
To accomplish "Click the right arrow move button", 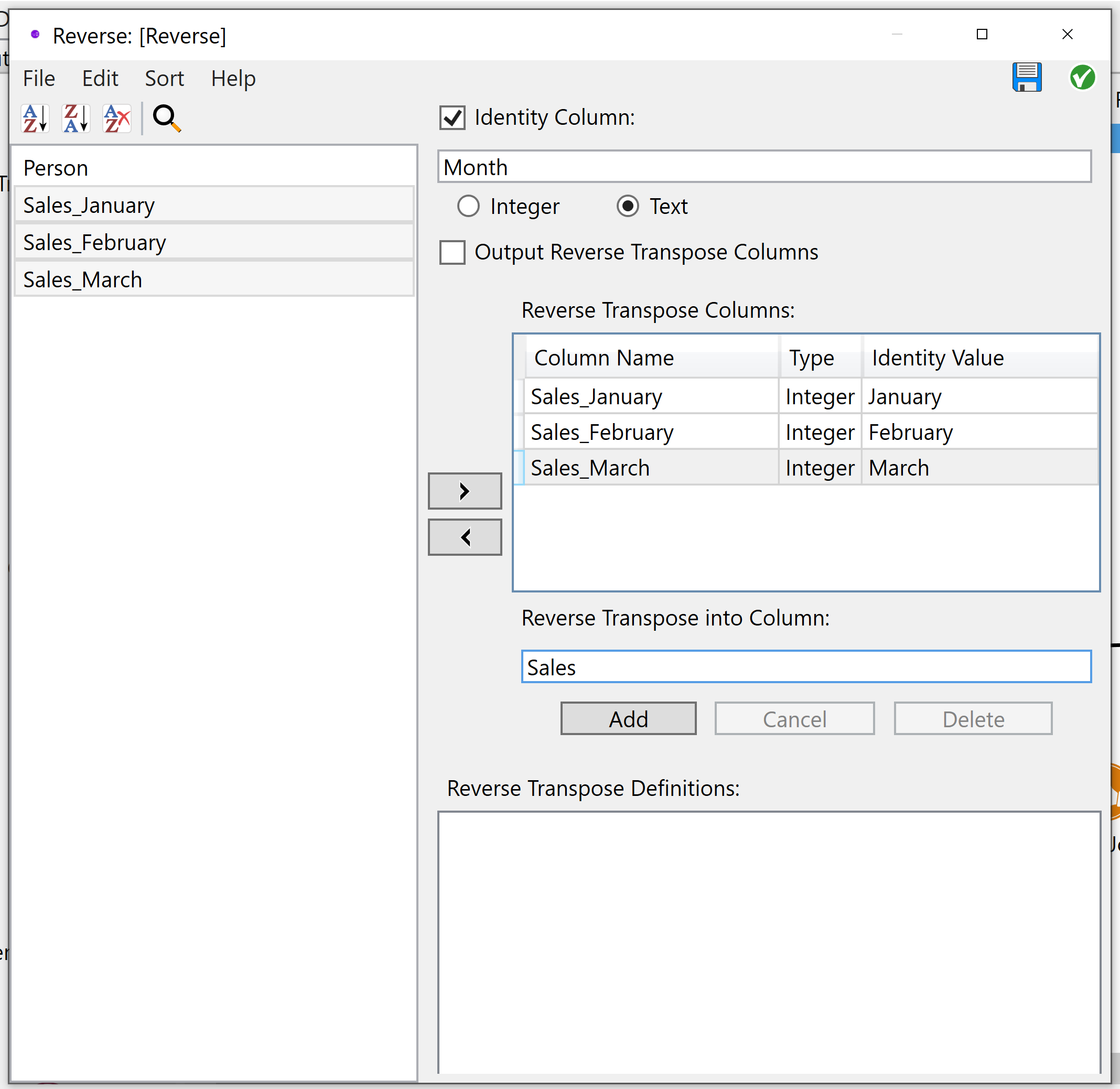I will (465, 491).
